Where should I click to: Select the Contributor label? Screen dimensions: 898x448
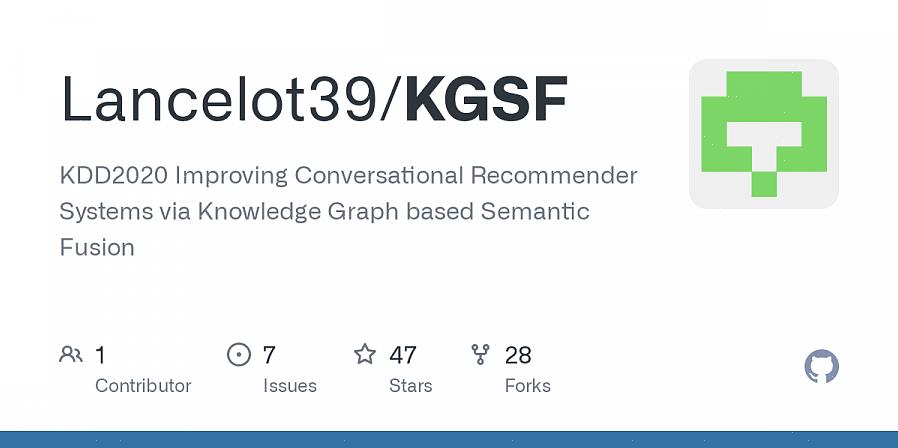point(143,385)
